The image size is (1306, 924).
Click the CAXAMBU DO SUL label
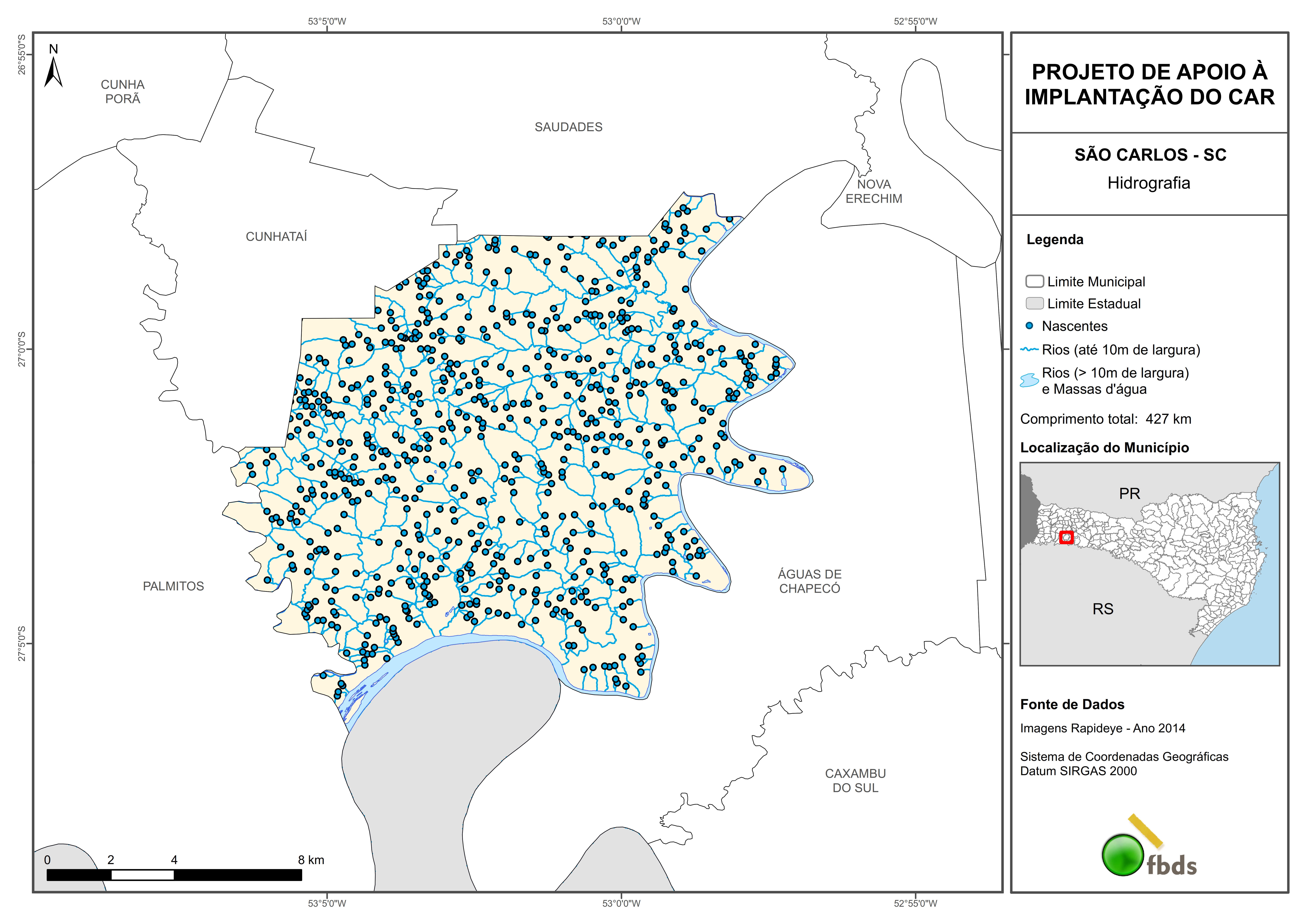click(x=855, y=781)
